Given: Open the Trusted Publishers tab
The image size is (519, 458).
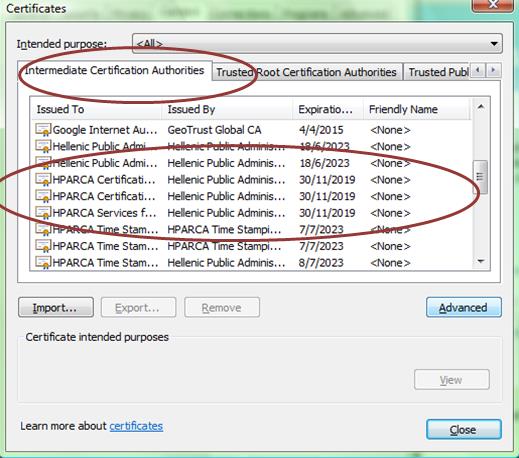Looking at the screenshot, I should 437,72.
